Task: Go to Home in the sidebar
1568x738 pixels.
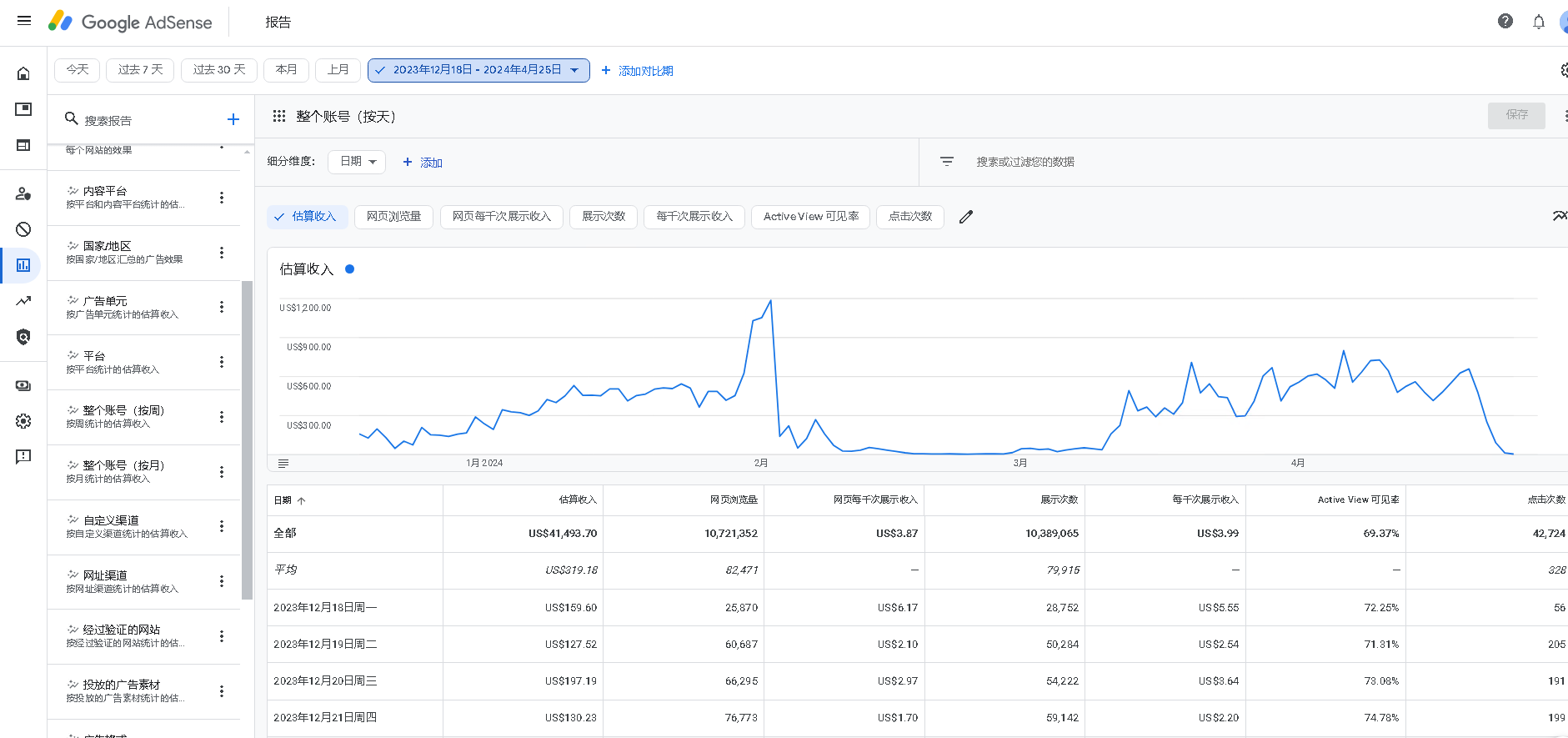Action: (x=23, y=73)
